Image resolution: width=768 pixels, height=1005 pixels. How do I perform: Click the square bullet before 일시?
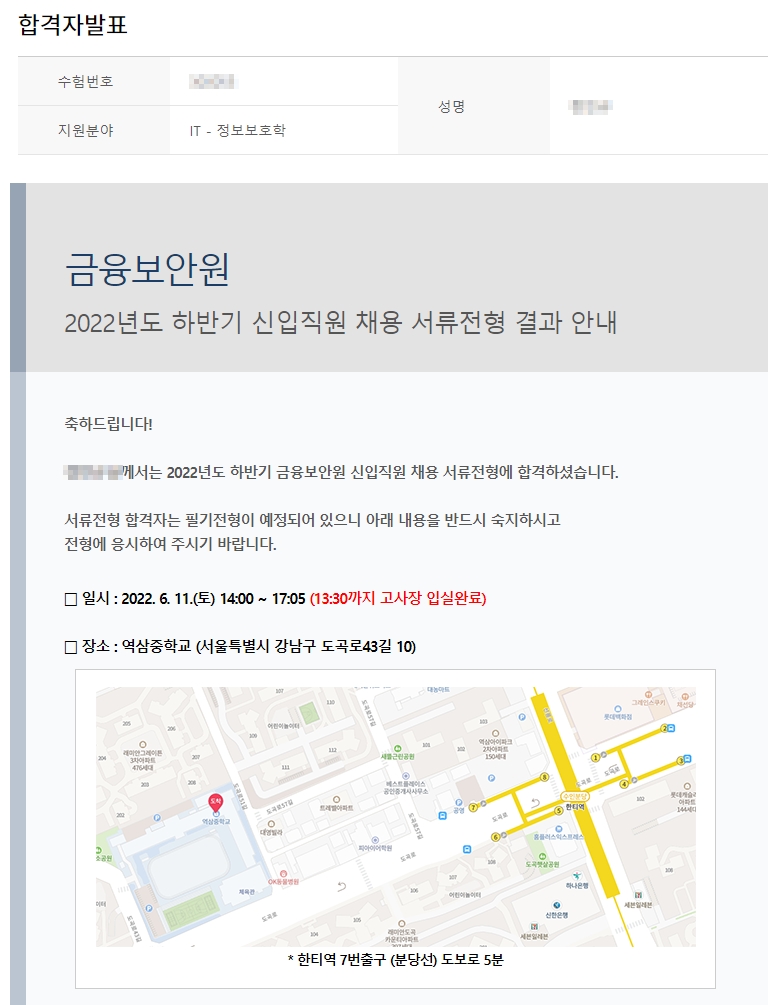pyautogui.click(x=71, y=599)
